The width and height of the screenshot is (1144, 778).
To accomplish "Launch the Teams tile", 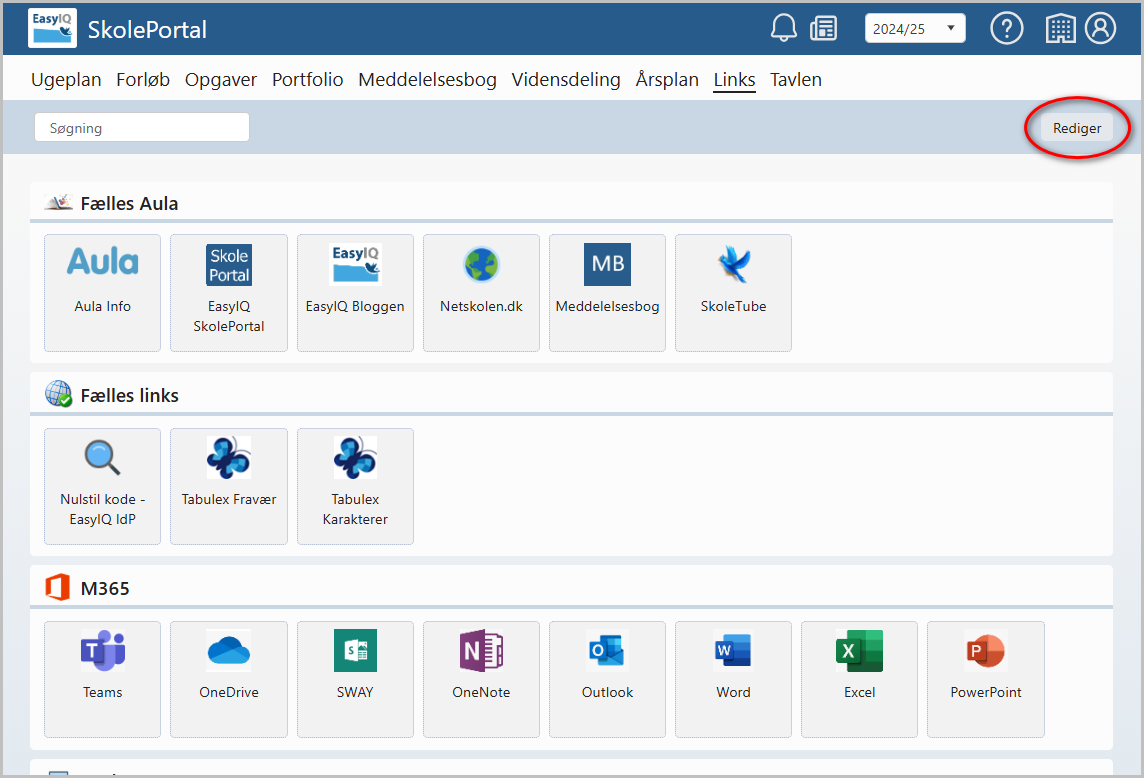I will [x=102, y=679].
